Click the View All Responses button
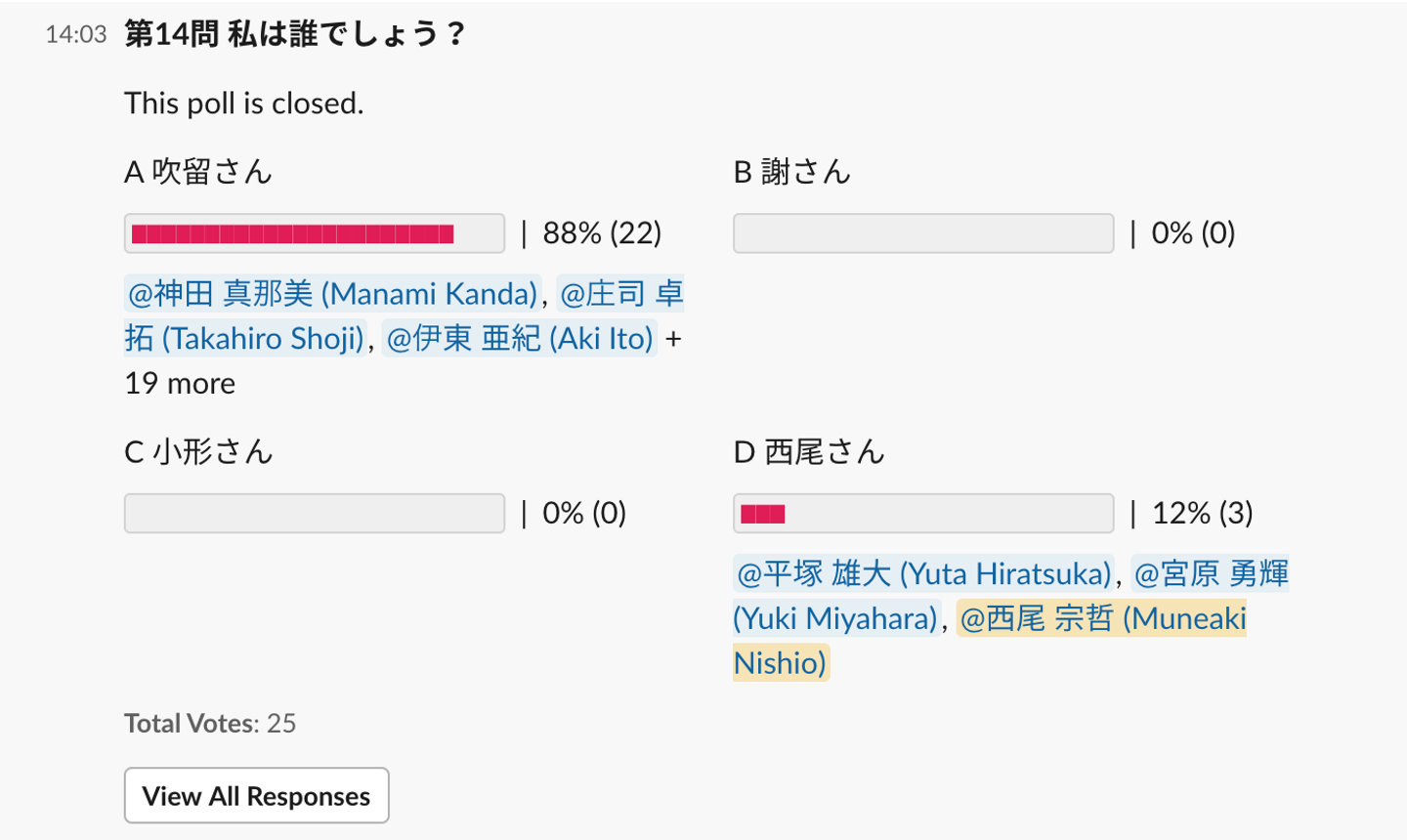This screenshot has height=840, width=1407. [256, 796]
